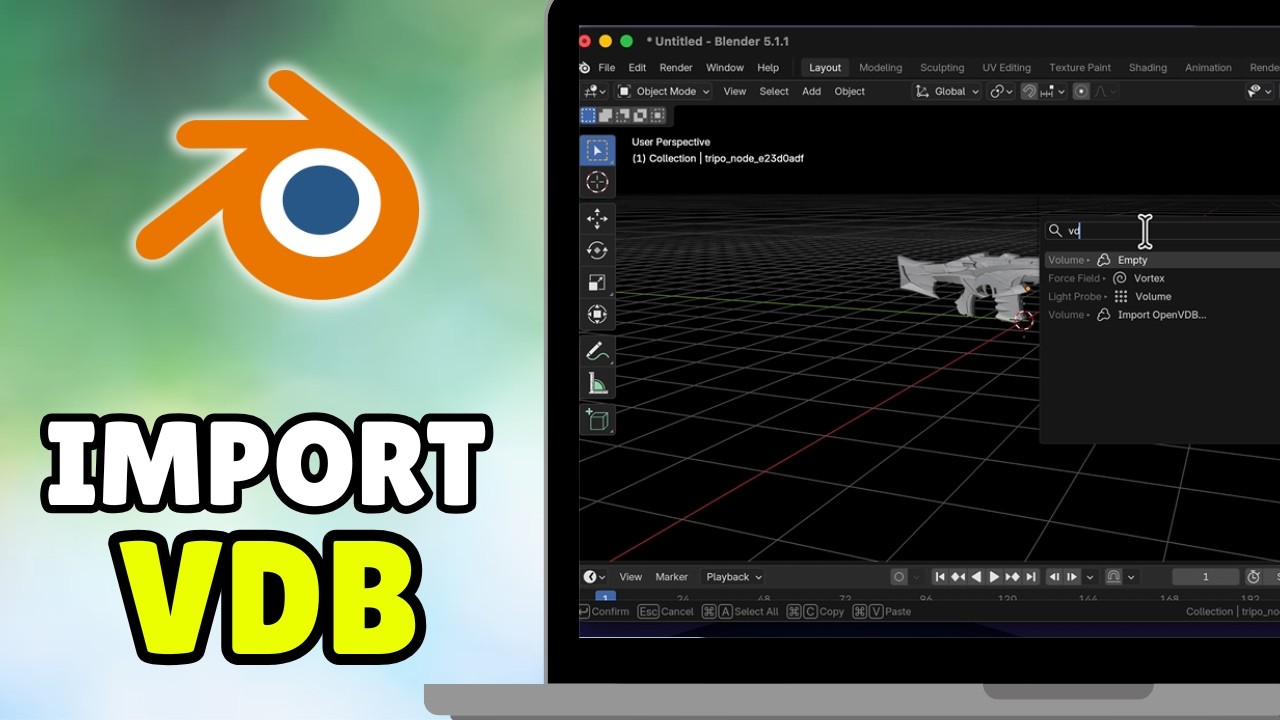Select the Scale tool

[597, 283]
